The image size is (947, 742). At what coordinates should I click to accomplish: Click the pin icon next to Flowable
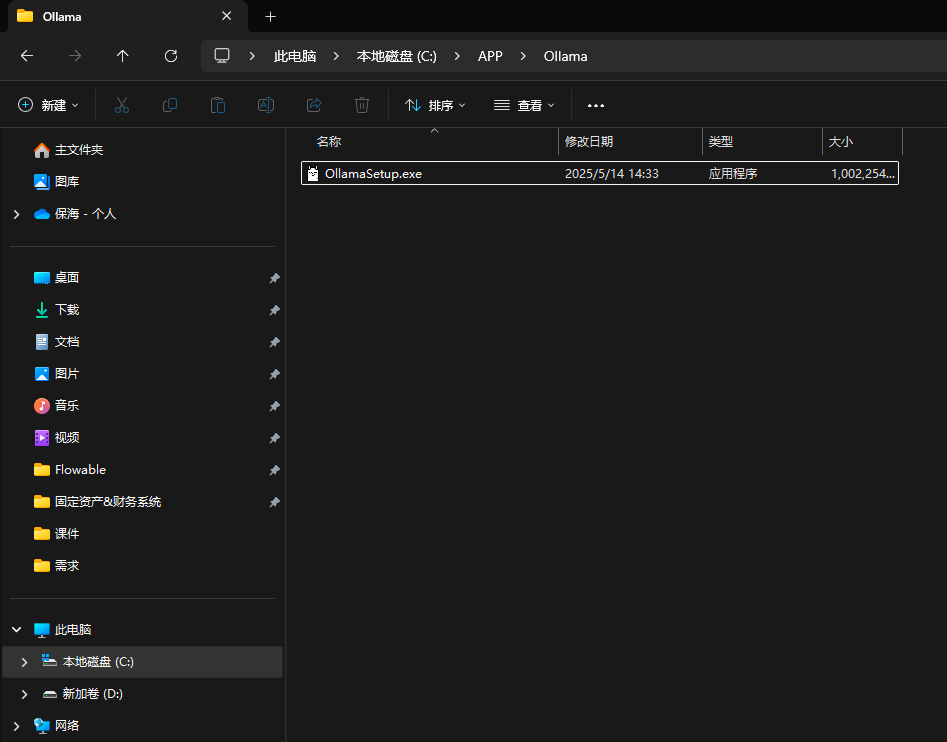(274, 470)
